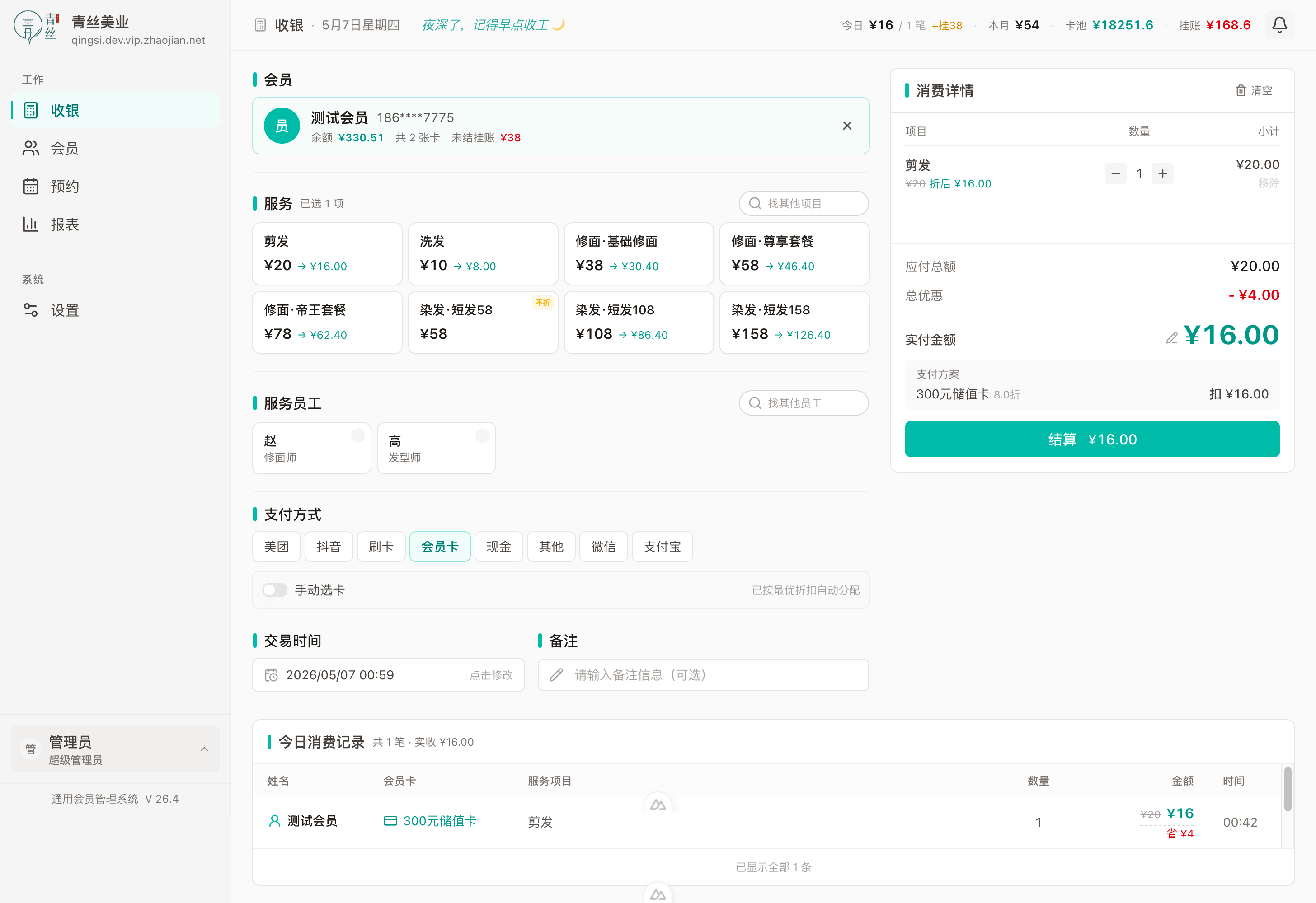Click the 备注 remarks input field
This screenshot has width=1316, height=903.
703,675
